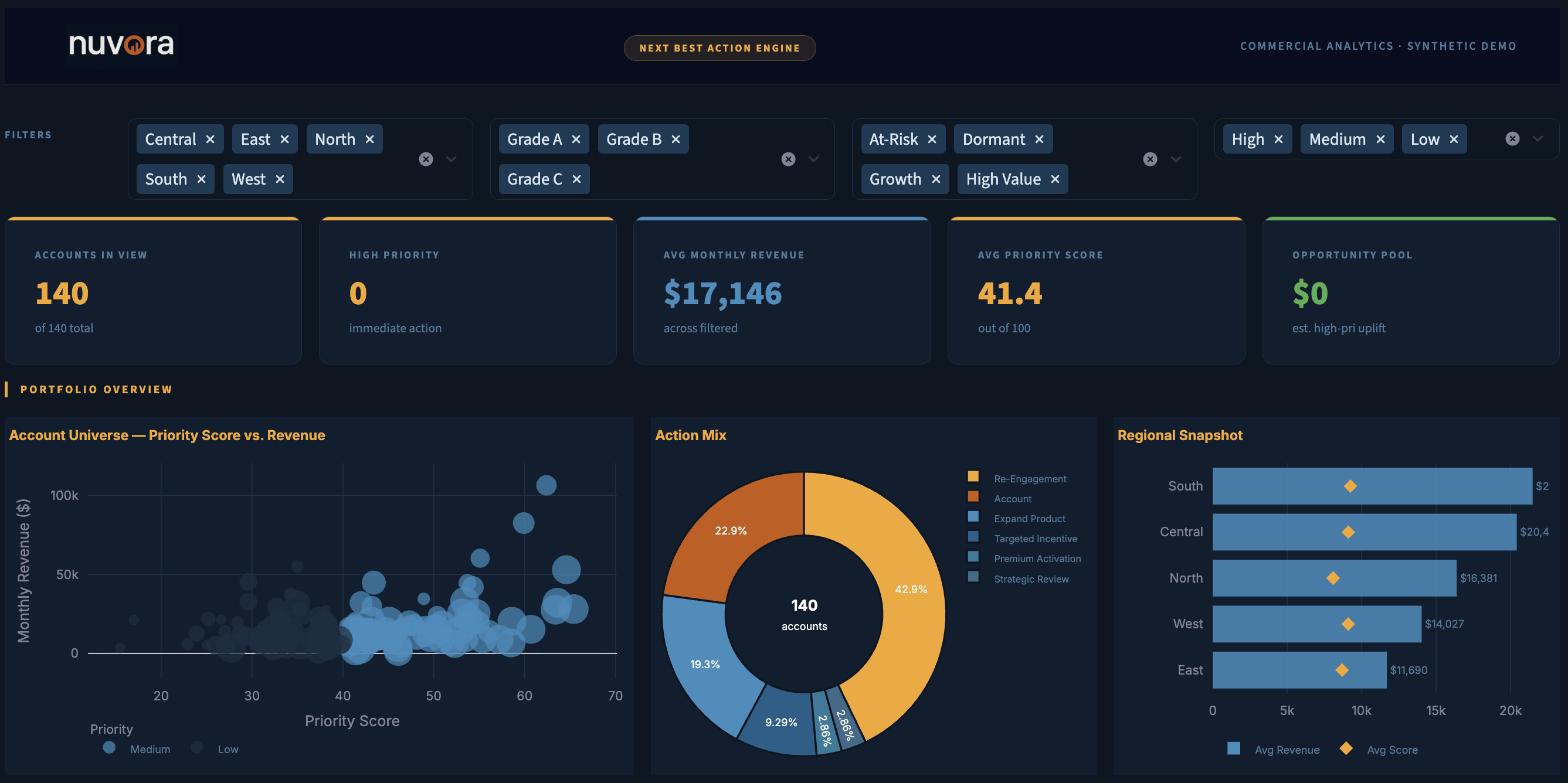Toggle Low priority in scatter legend
1568x783 pixels.
(215, 748)
